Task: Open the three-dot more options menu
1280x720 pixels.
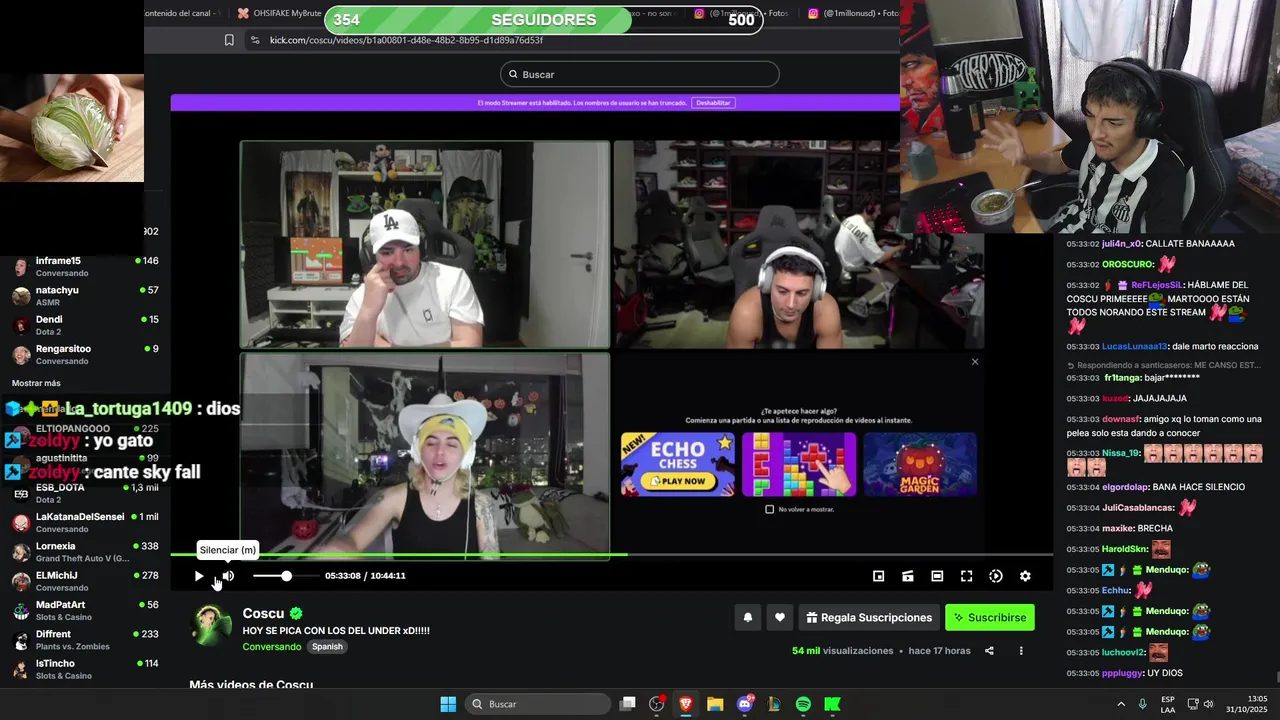Action: point(1021,651)
